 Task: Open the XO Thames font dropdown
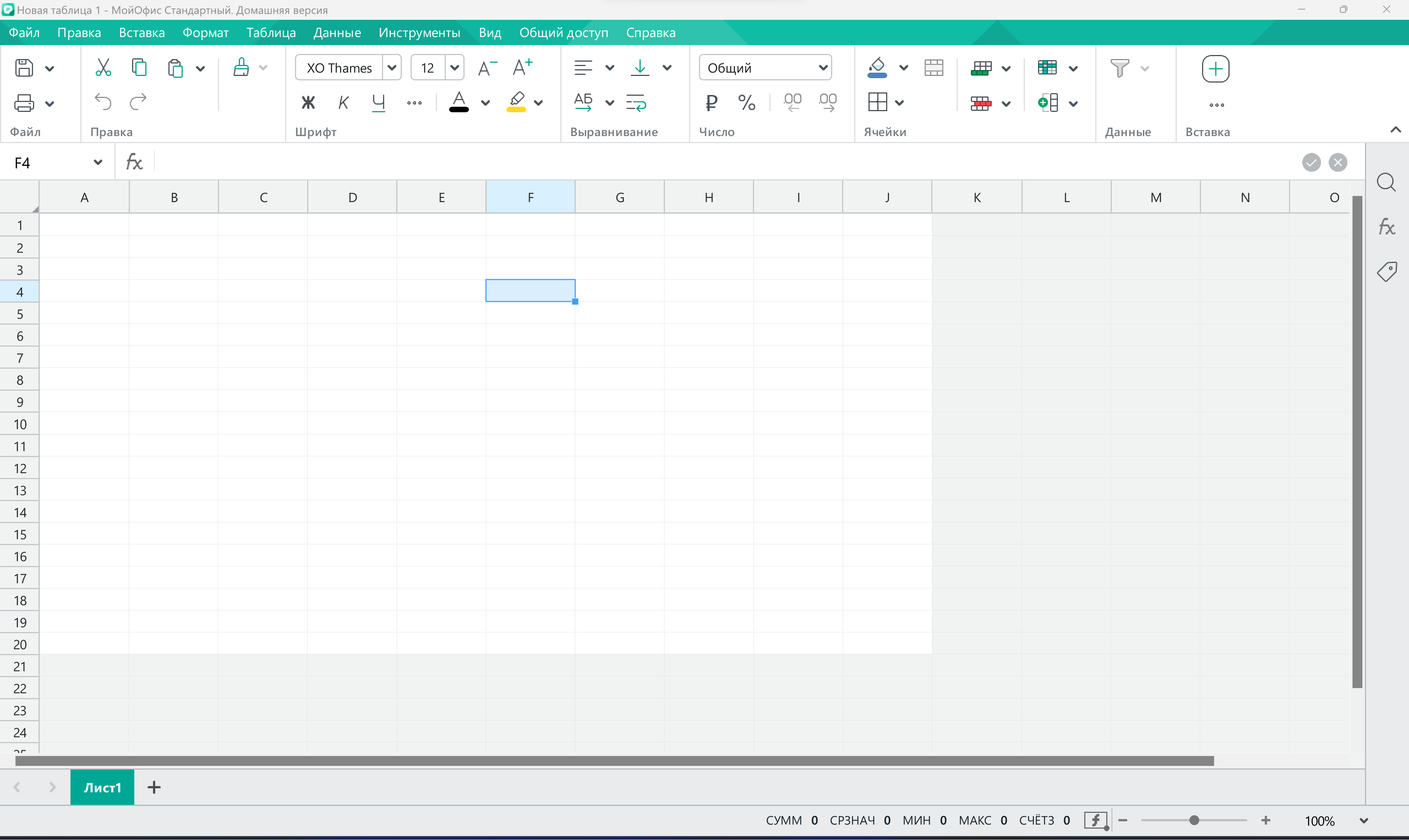click(392, 68)
